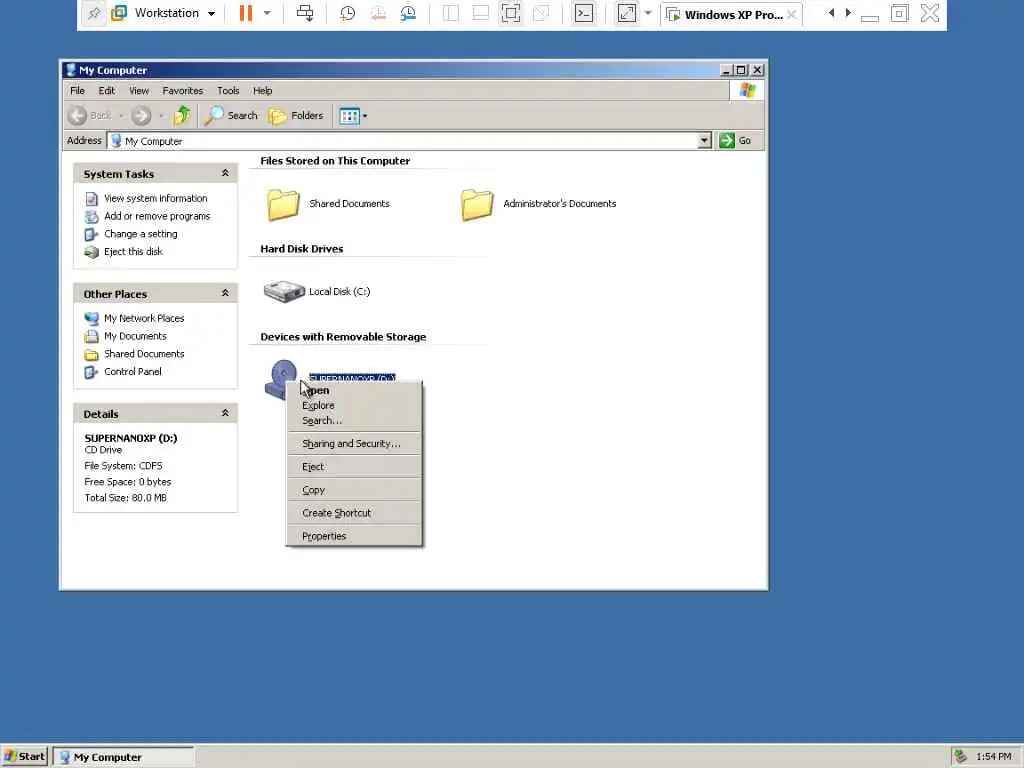Take a snapshot of the VM
1024x768 pixels.
coord(347,13)
